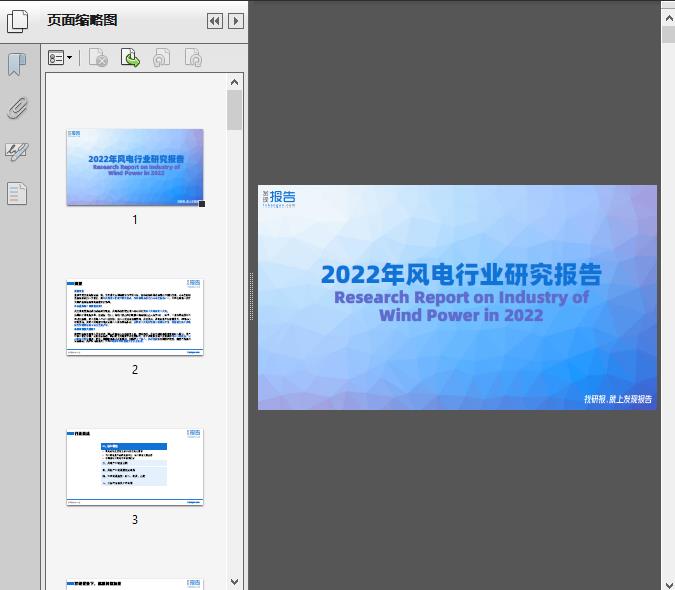The height and width of the screenshot is (590, 675).
Task: Select page 1 thumbnail
Action: pos(135,167)
